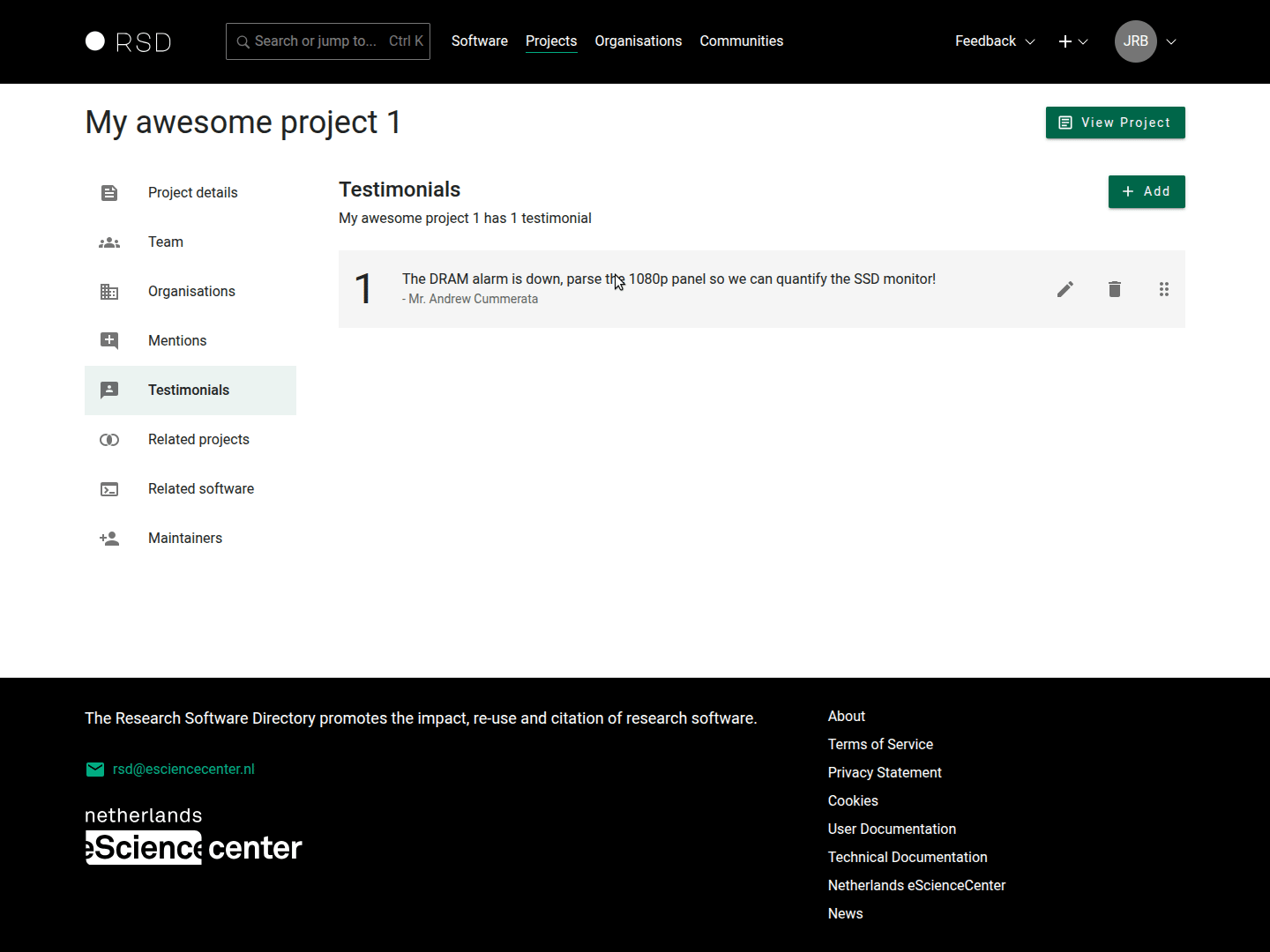
Task: Switch to Related projects section
Action: tap(198, 440)
